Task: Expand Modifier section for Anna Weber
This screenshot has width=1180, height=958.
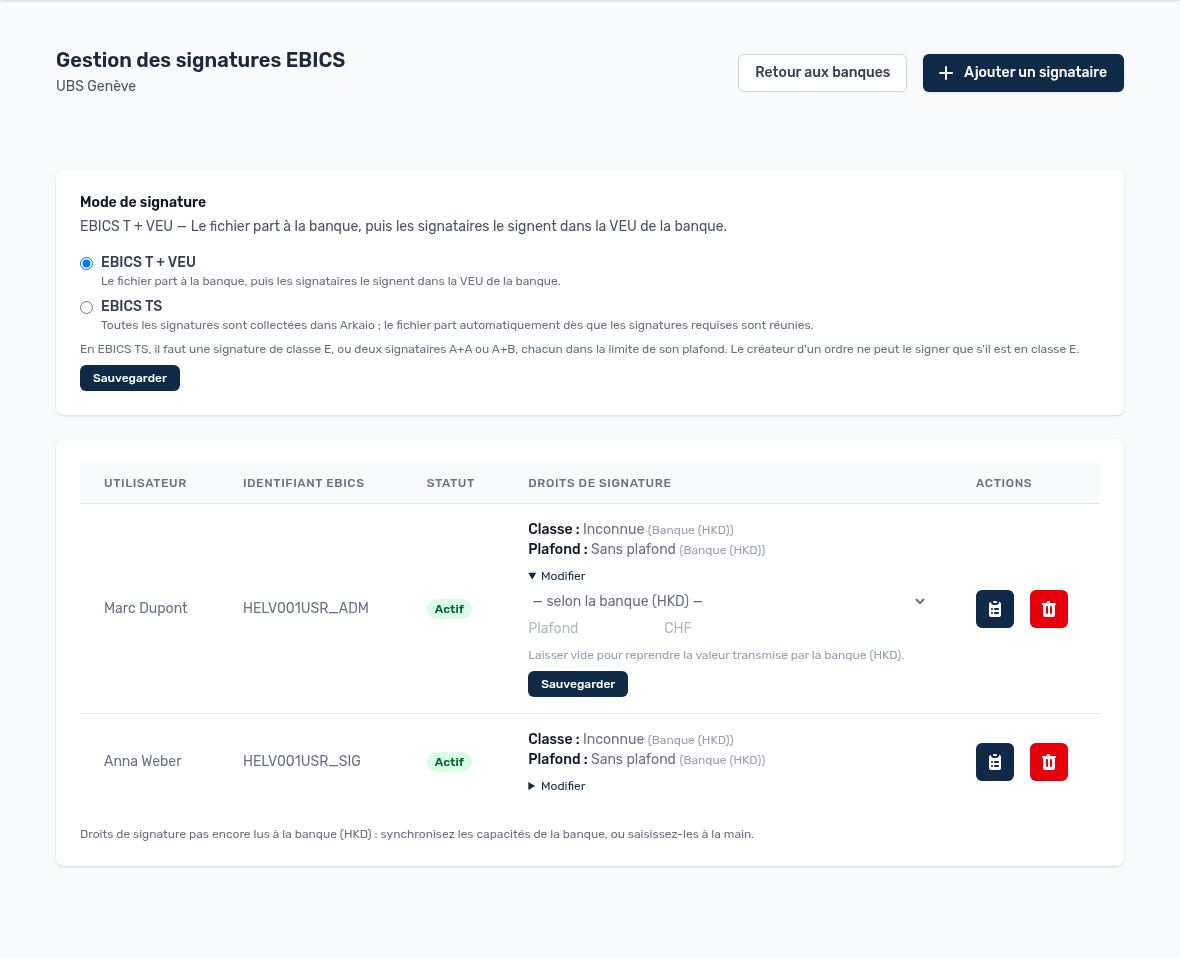Action: click(x=557, y=786)
